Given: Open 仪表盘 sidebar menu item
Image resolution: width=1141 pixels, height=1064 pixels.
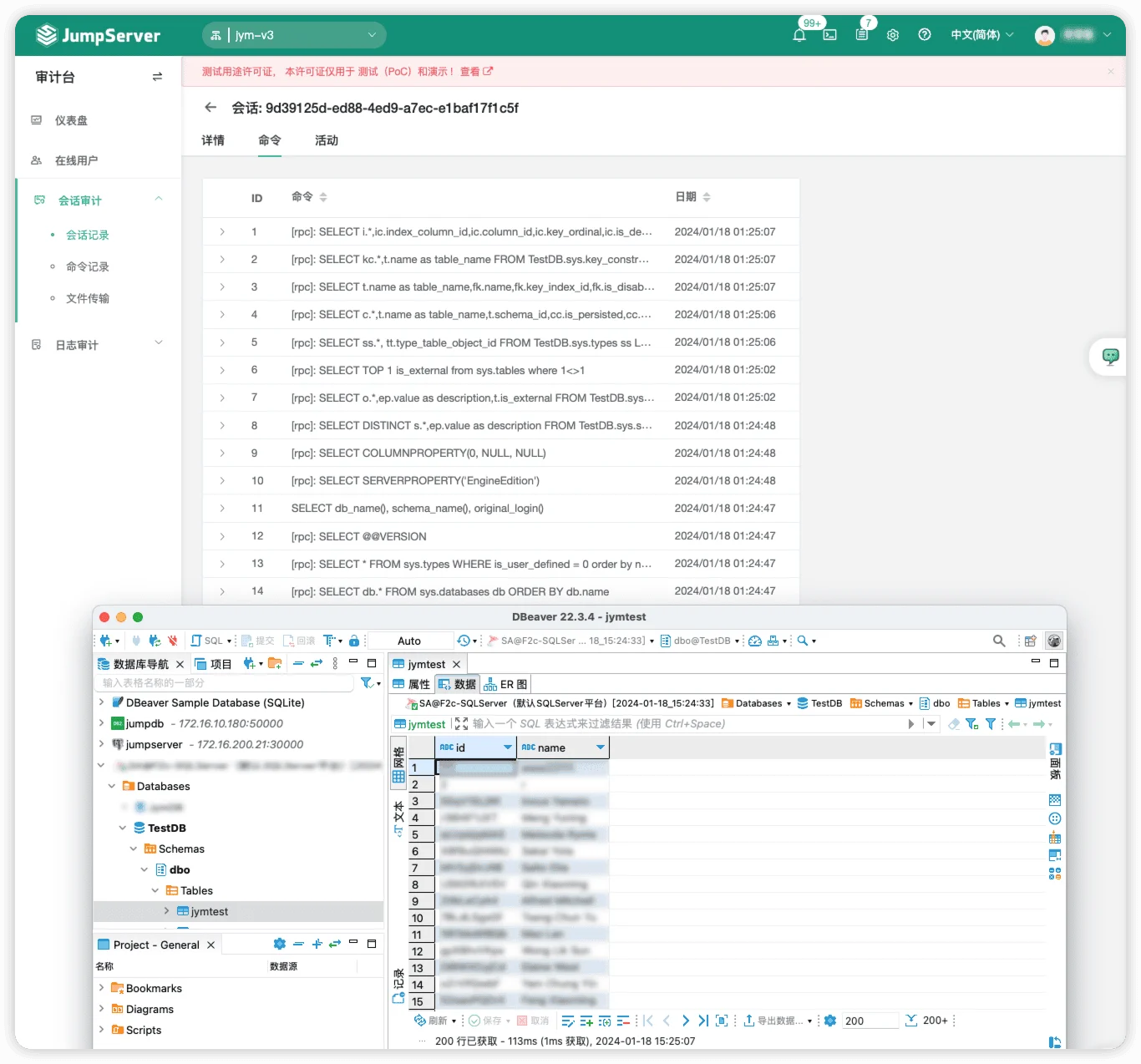Looking at the screenshot, I should pyautogui.click(x=71, y=120).
